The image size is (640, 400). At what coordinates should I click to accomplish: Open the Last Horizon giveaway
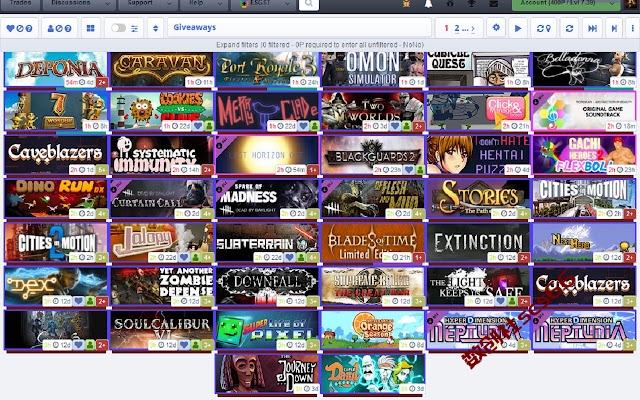(x=267, y=155)
